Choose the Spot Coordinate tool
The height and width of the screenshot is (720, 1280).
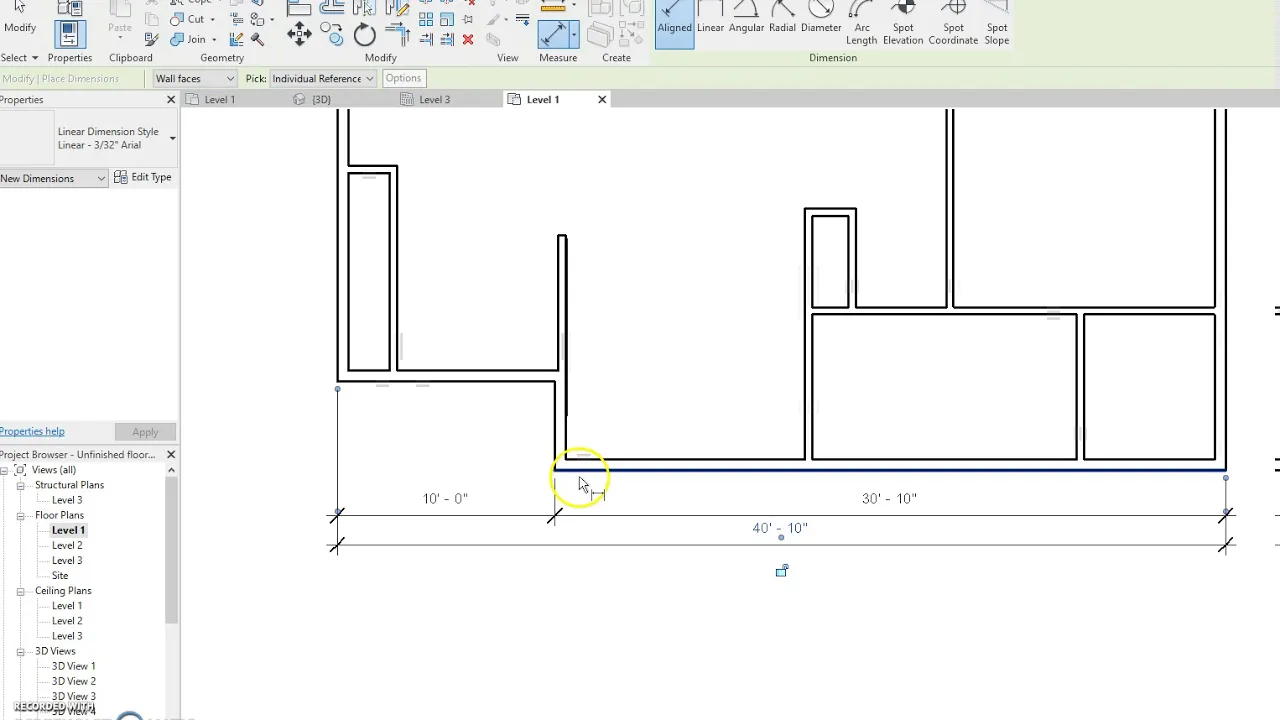pyautogui.click(x=953, y=24)
